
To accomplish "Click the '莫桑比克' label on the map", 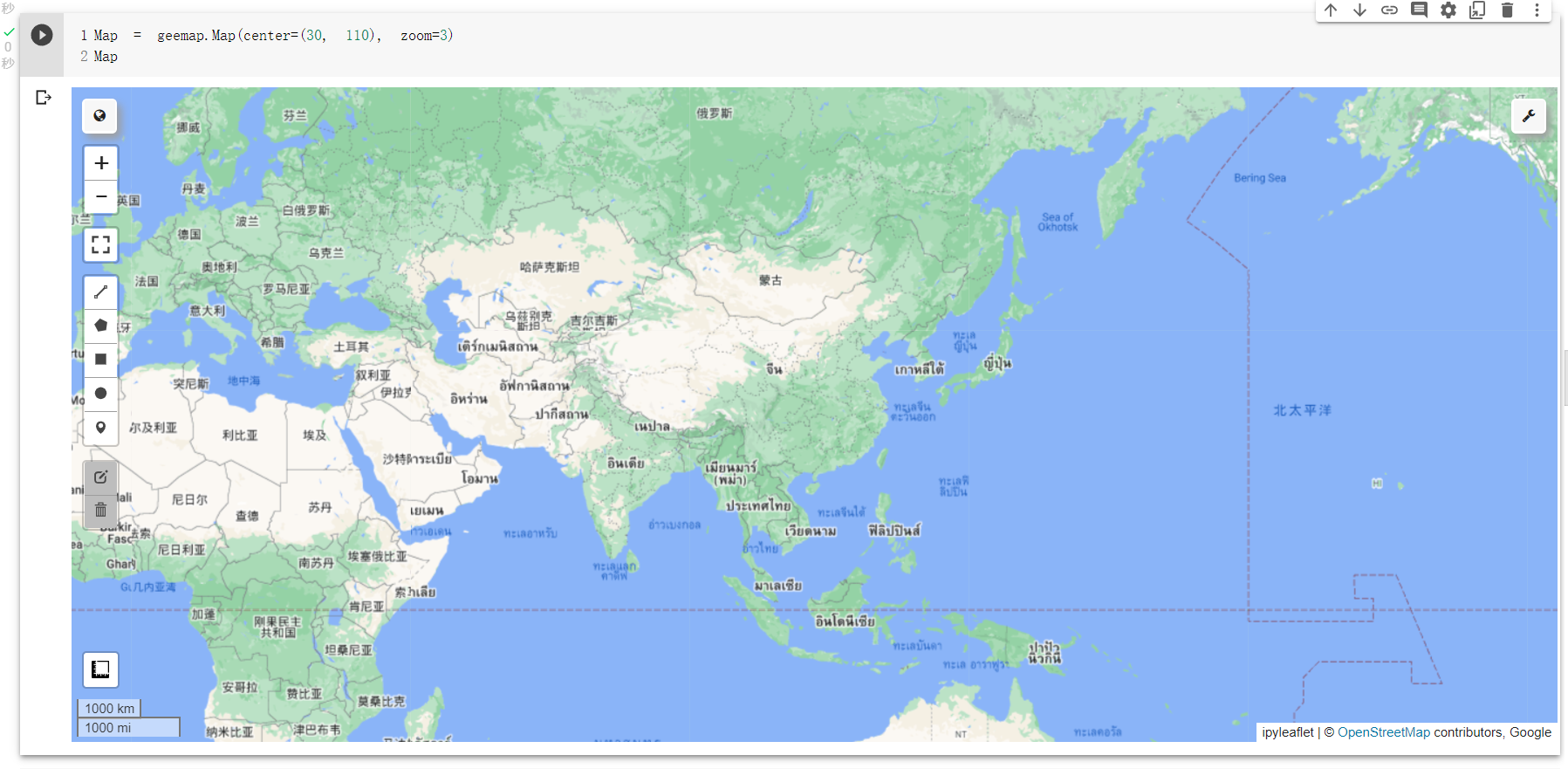I will coord(381,701).
